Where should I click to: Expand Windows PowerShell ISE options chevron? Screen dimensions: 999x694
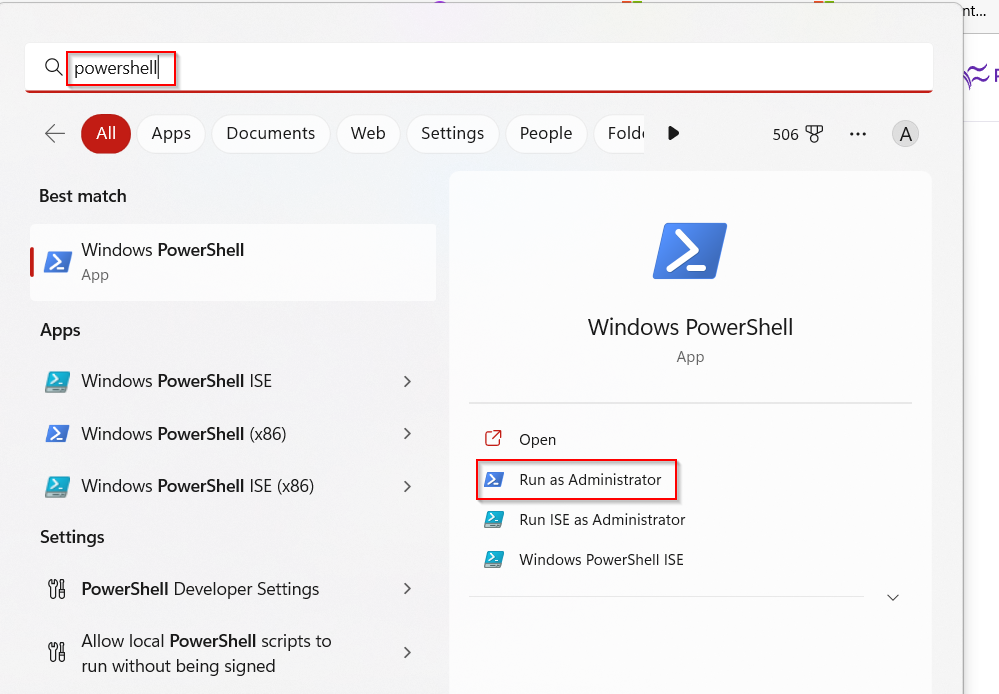407,381
